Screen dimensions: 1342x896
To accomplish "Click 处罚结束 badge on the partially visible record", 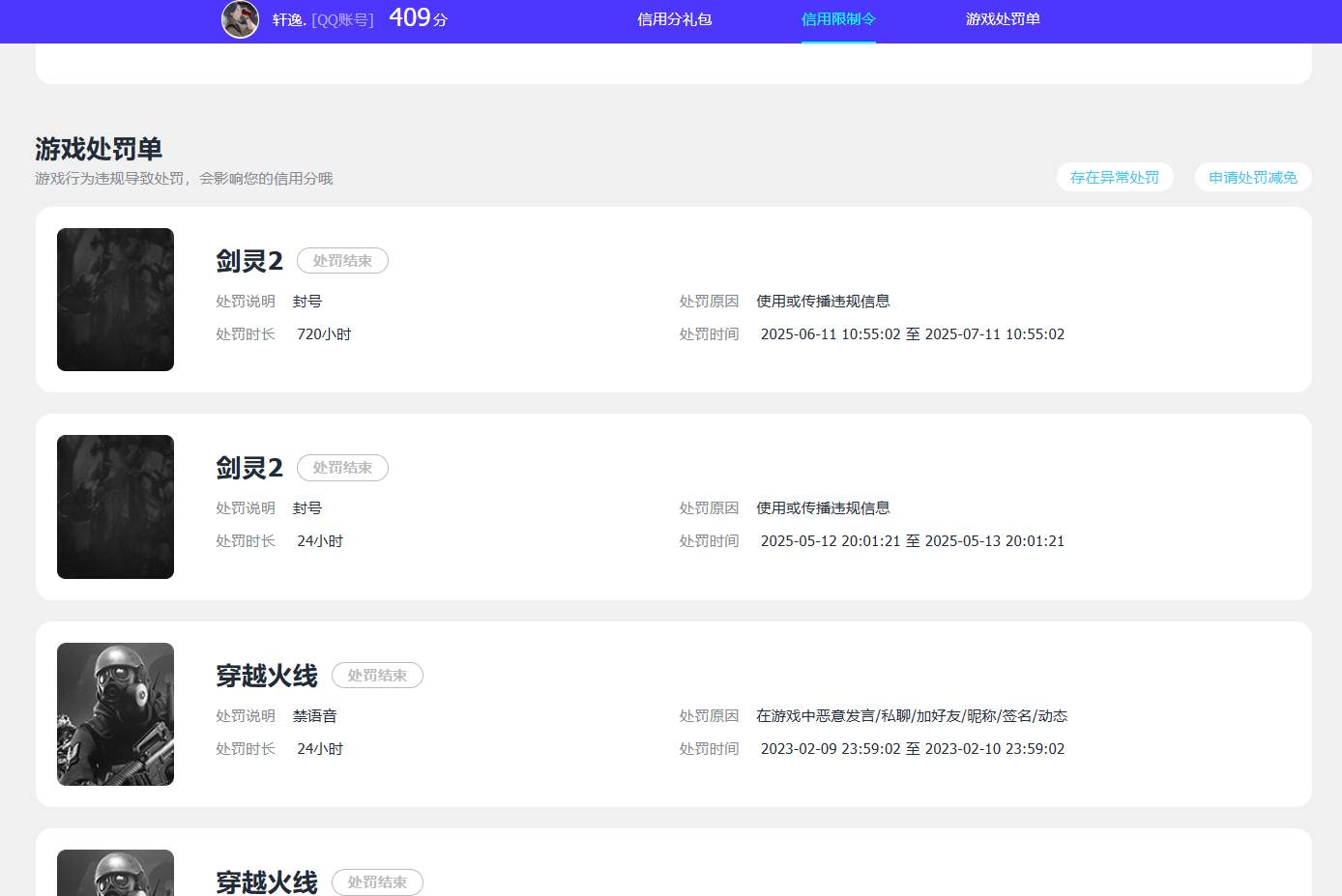I will click(377, 882).
